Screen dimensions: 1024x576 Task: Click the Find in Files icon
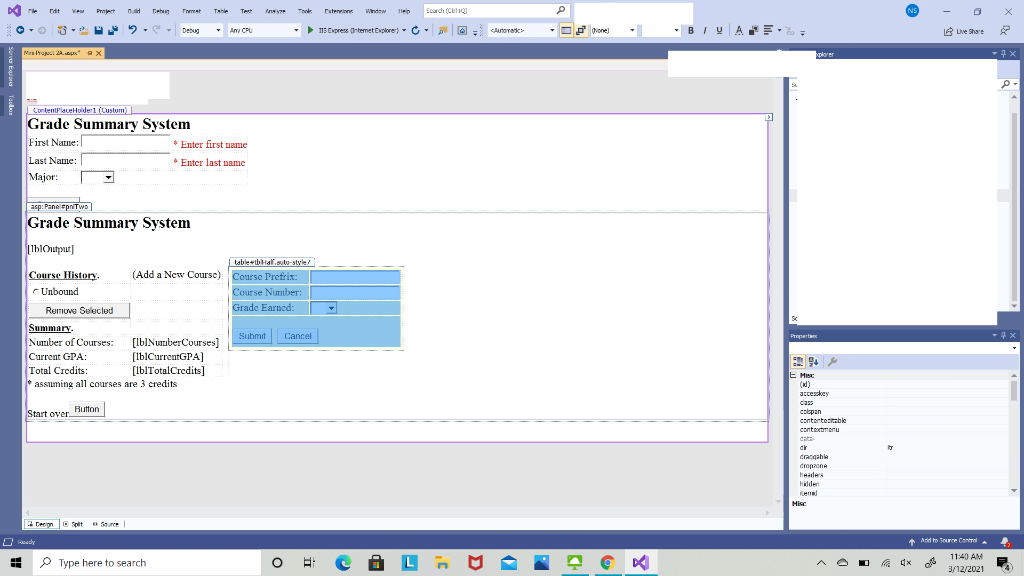coord(443,30)
